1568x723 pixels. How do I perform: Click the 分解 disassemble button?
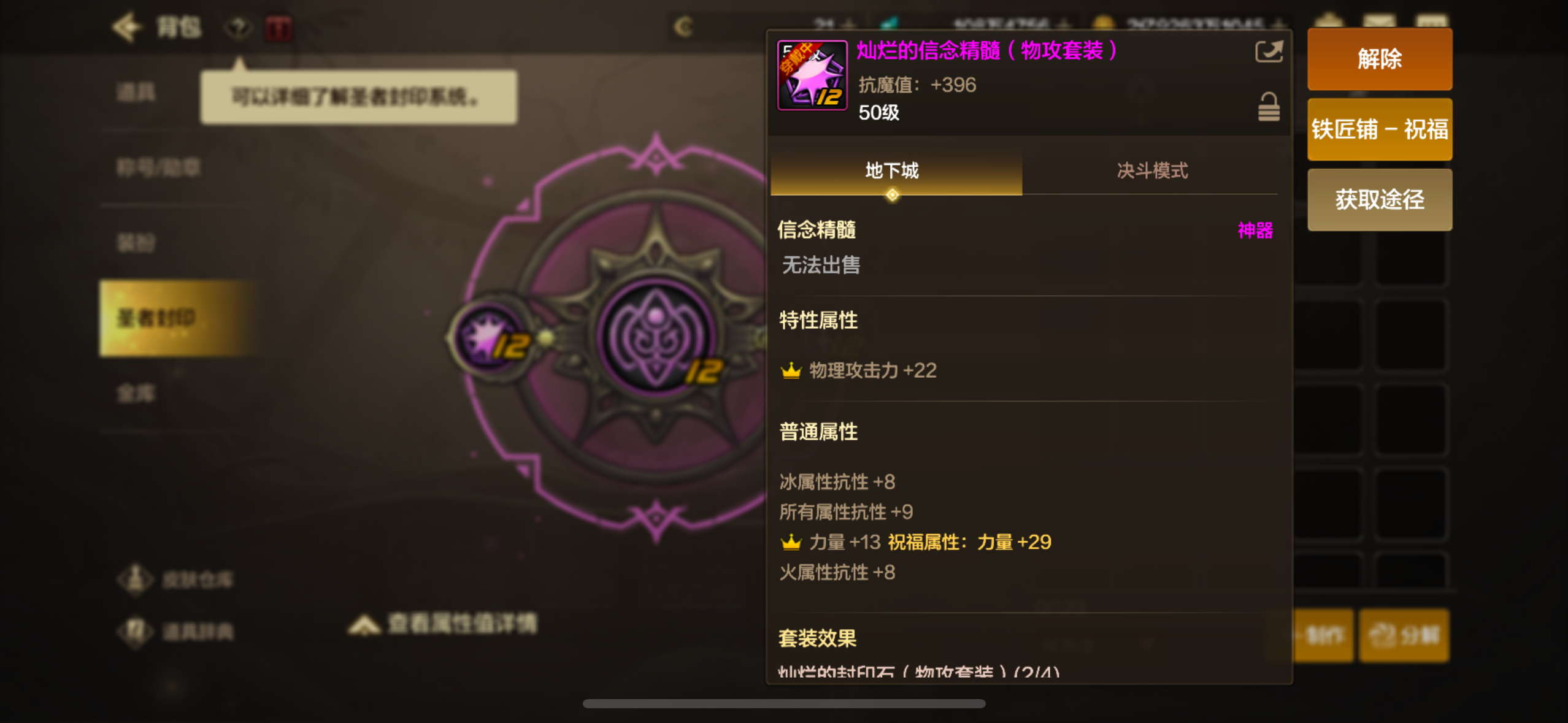tap(1404, 635)
